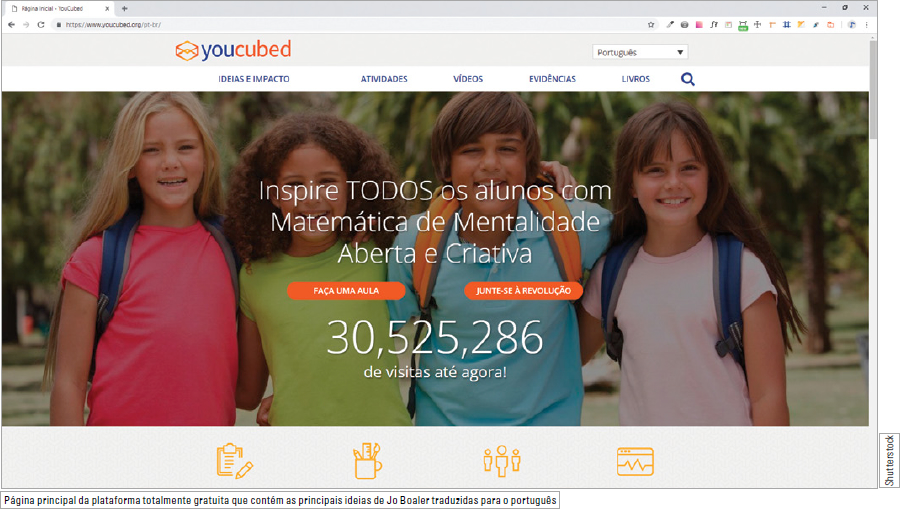
Task: Open the Português language dropdown
Action: pyautogui.click(x=640, y=52)
